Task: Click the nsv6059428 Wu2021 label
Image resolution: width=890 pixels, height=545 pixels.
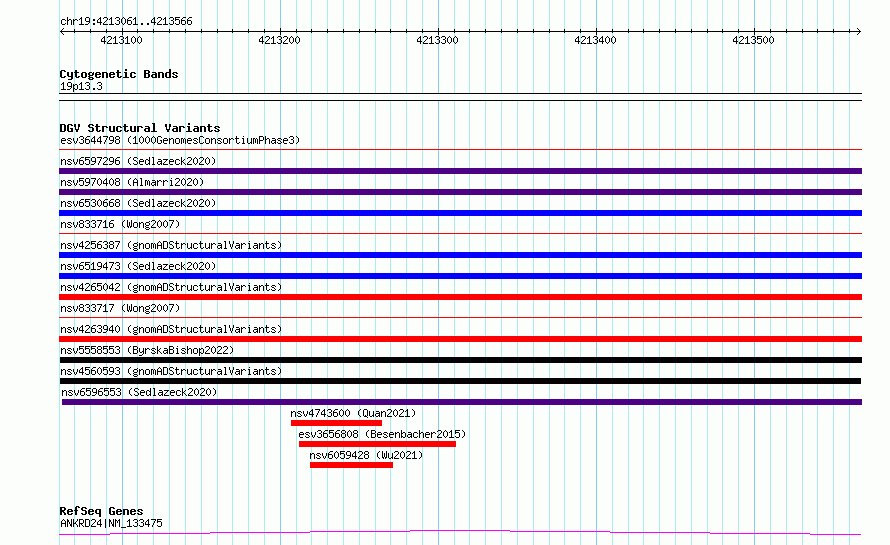Action: (x=366, y=455)
